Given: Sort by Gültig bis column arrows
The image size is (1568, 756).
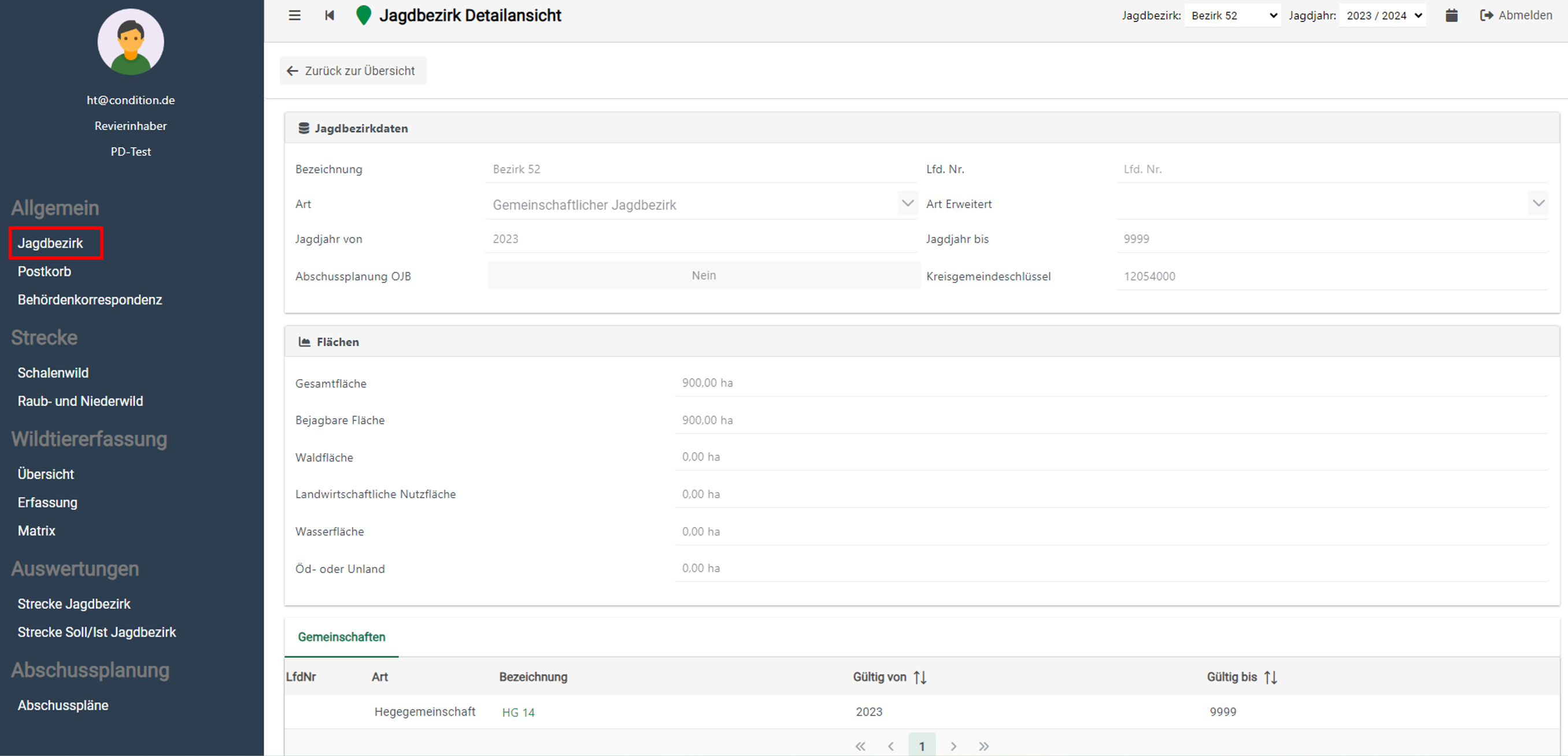Looking at the screenshot, I should click(1270, 677).
